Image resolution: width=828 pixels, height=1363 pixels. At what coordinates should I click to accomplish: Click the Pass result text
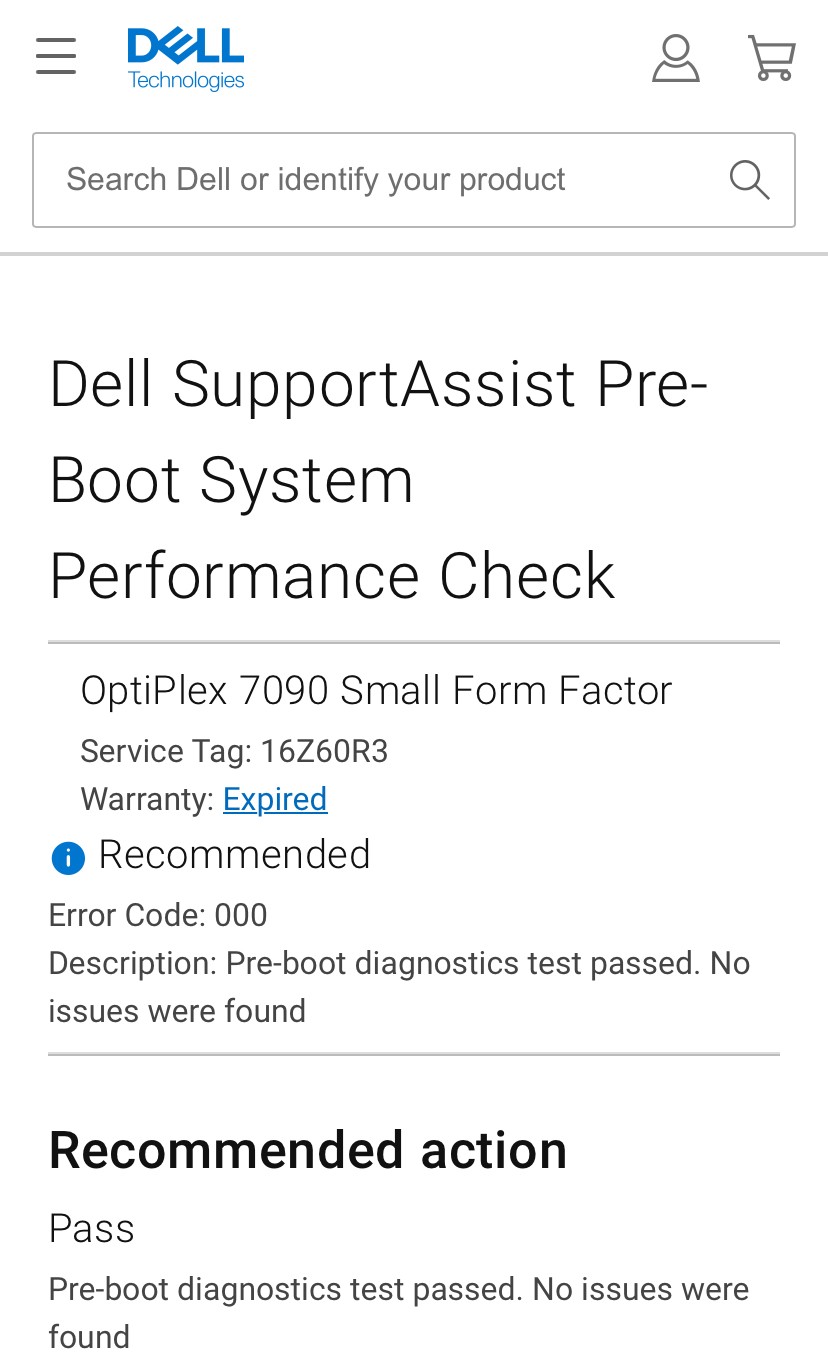coord(92,1228)
